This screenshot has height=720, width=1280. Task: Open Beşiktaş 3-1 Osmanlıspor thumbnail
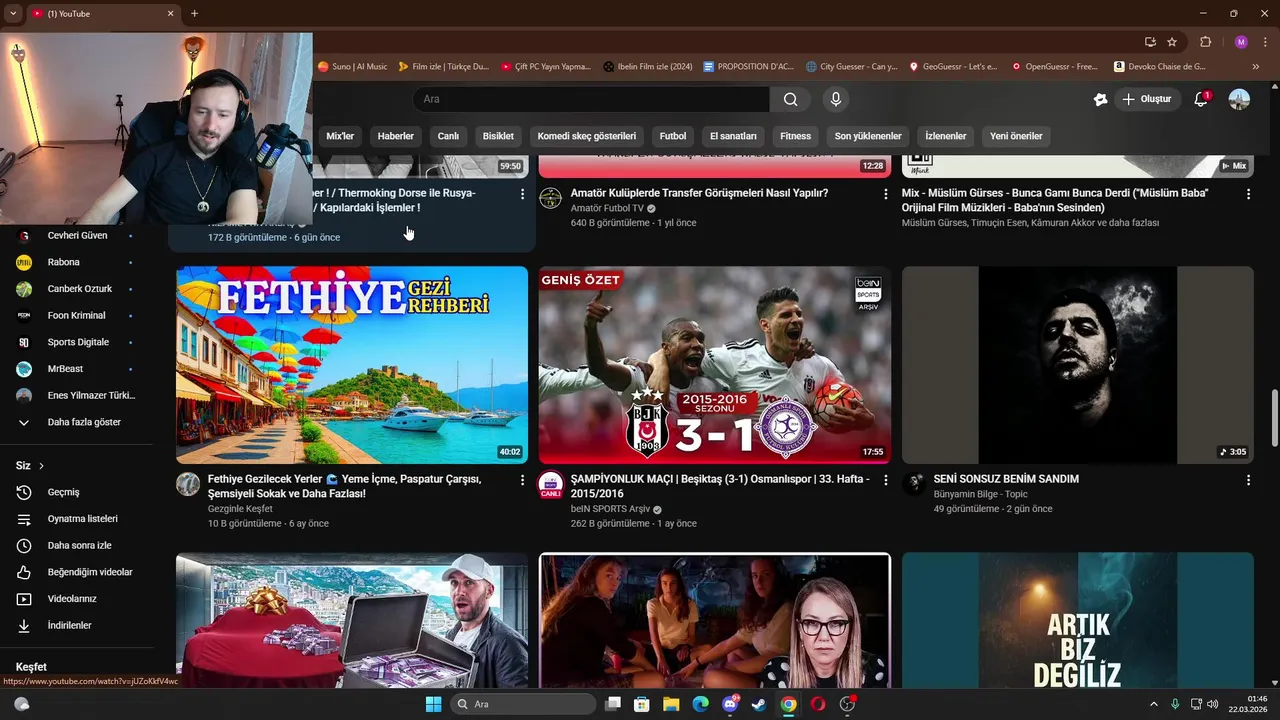point(715,365)
